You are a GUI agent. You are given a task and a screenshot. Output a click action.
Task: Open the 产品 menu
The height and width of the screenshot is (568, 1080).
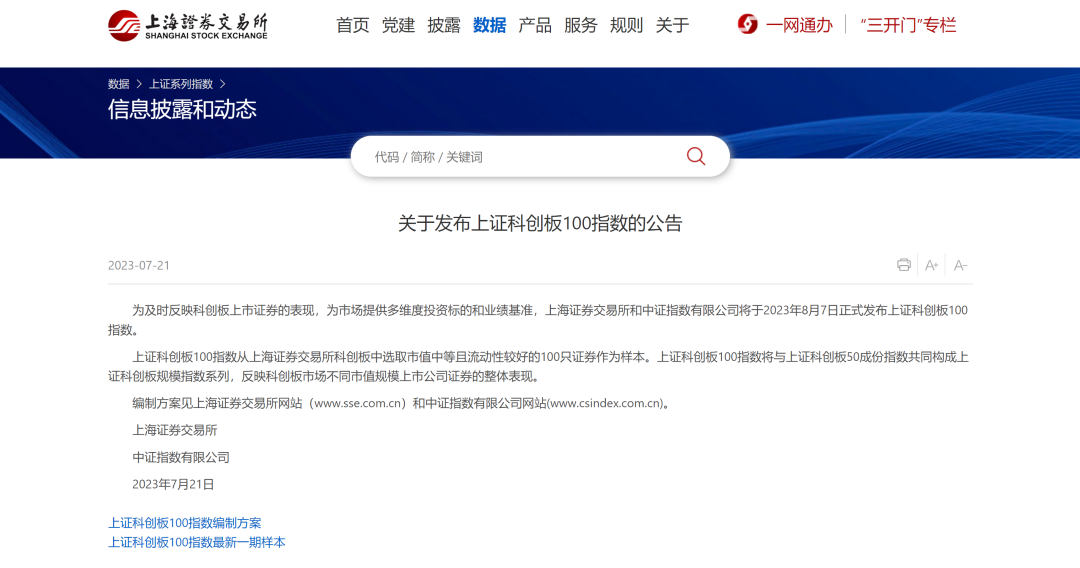coord(535,25)
